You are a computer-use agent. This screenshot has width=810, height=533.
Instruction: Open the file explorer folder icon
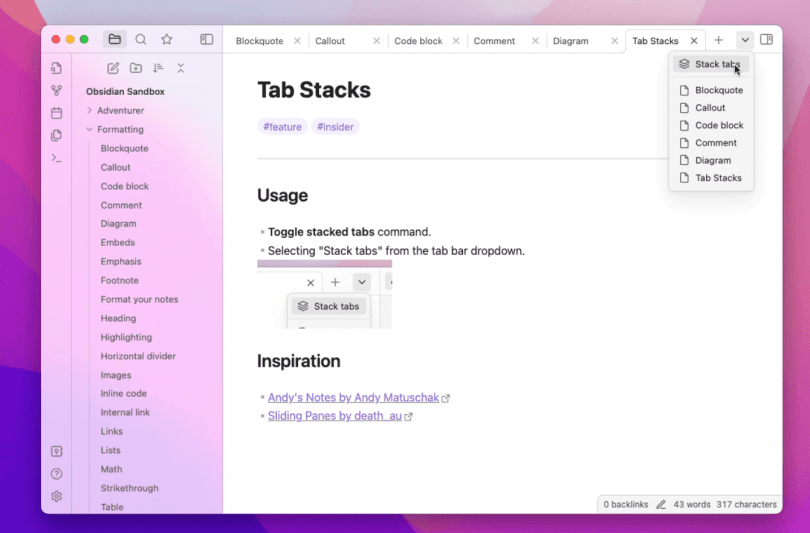(x=115, y=39)
